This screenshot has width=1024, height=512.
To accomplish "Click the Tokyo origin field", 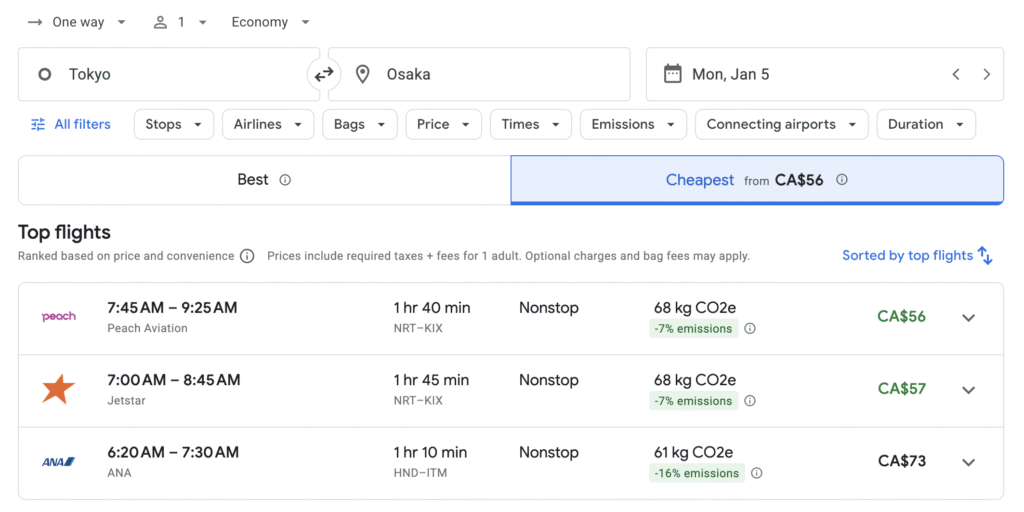I will coord(168,74).
